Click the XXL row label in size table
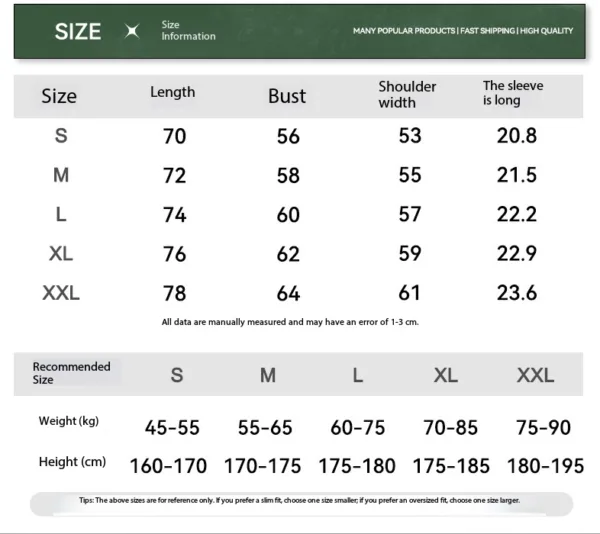Image resolution: width=600 pixels, height=534 pixels. tap(61, 293)
